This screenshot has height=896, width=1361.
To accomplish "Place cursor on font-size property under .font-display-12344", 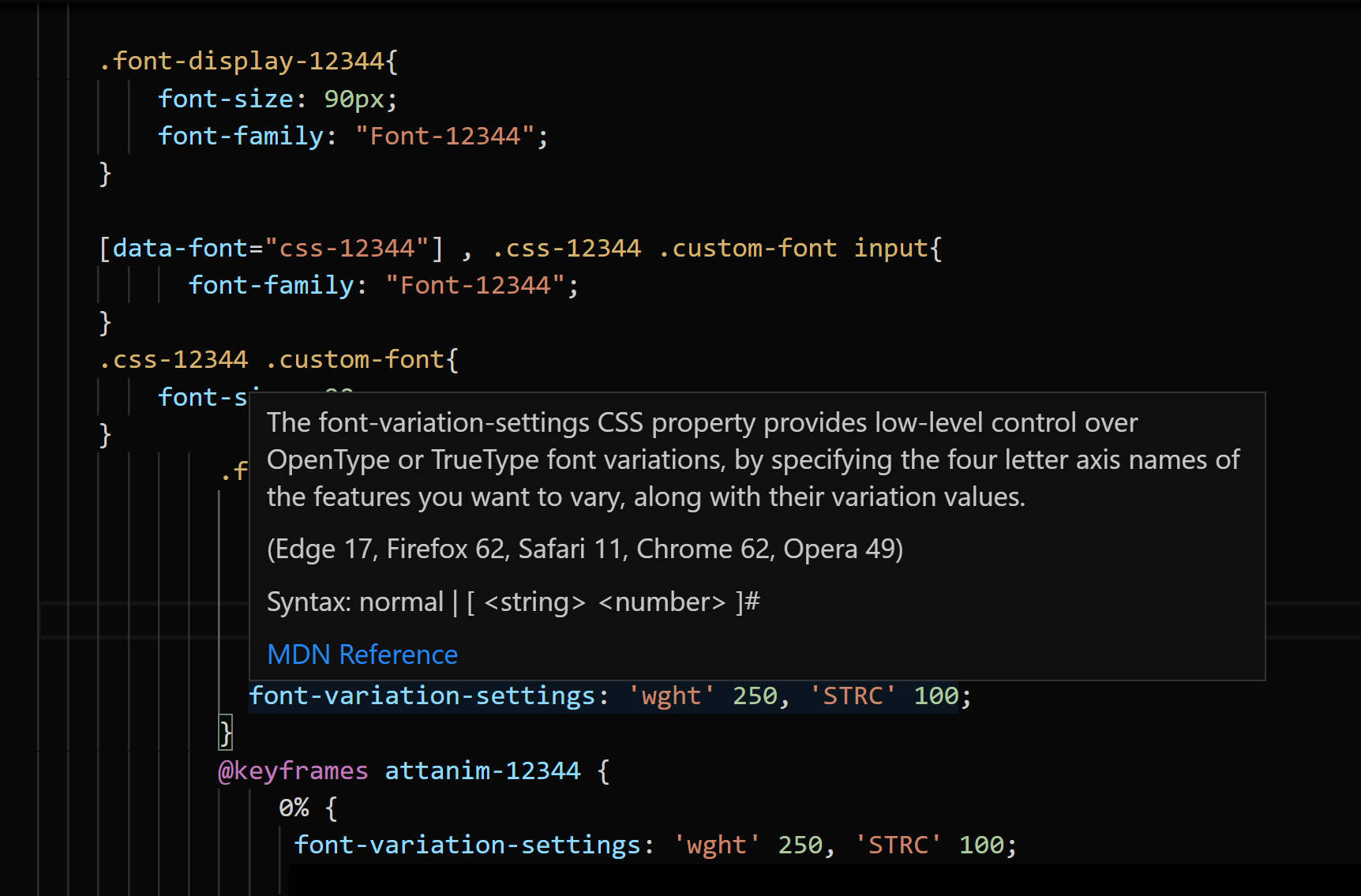I will (226, 99).
